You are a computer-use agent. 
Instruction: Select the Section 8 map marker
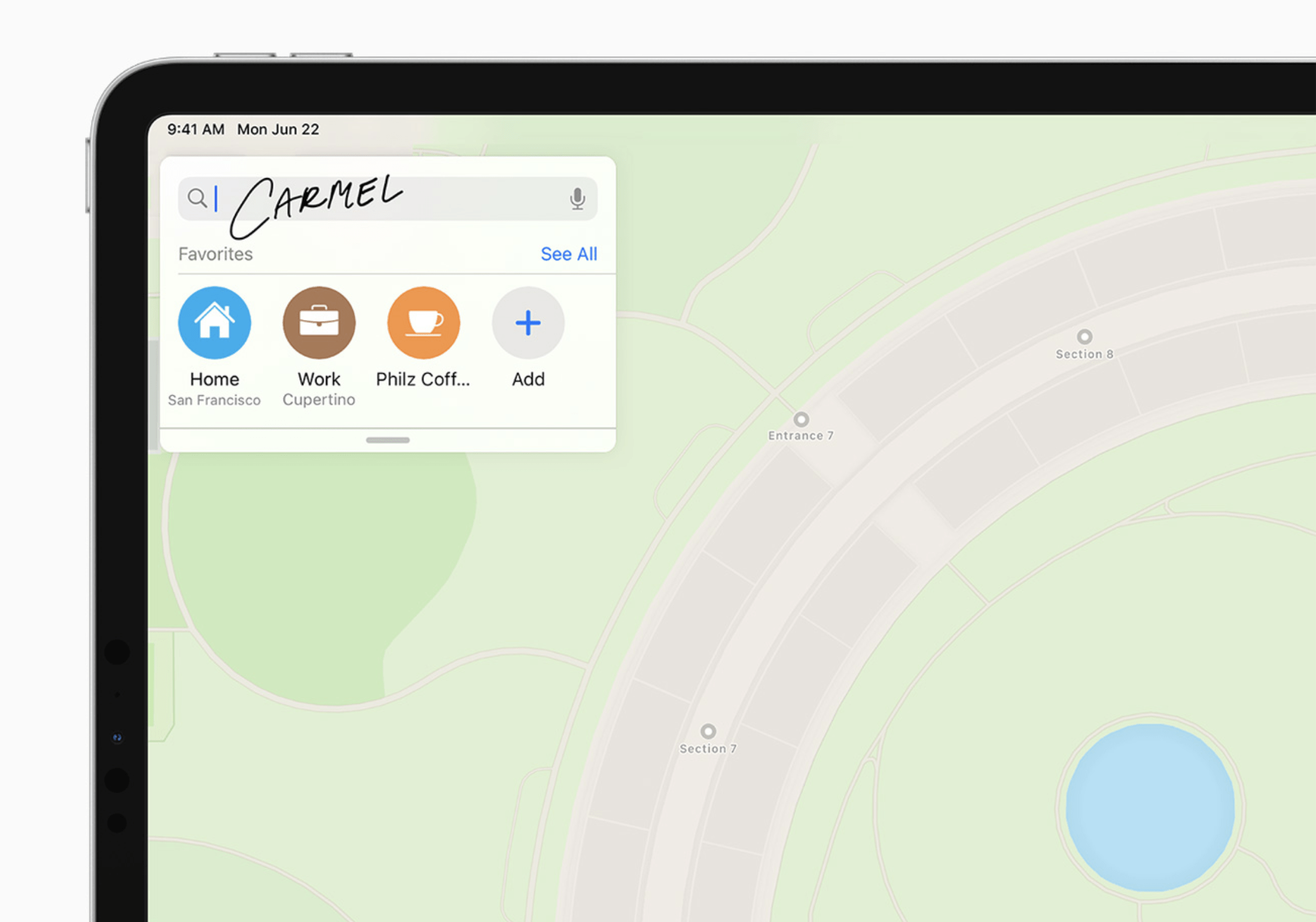tap(1084, 337)
